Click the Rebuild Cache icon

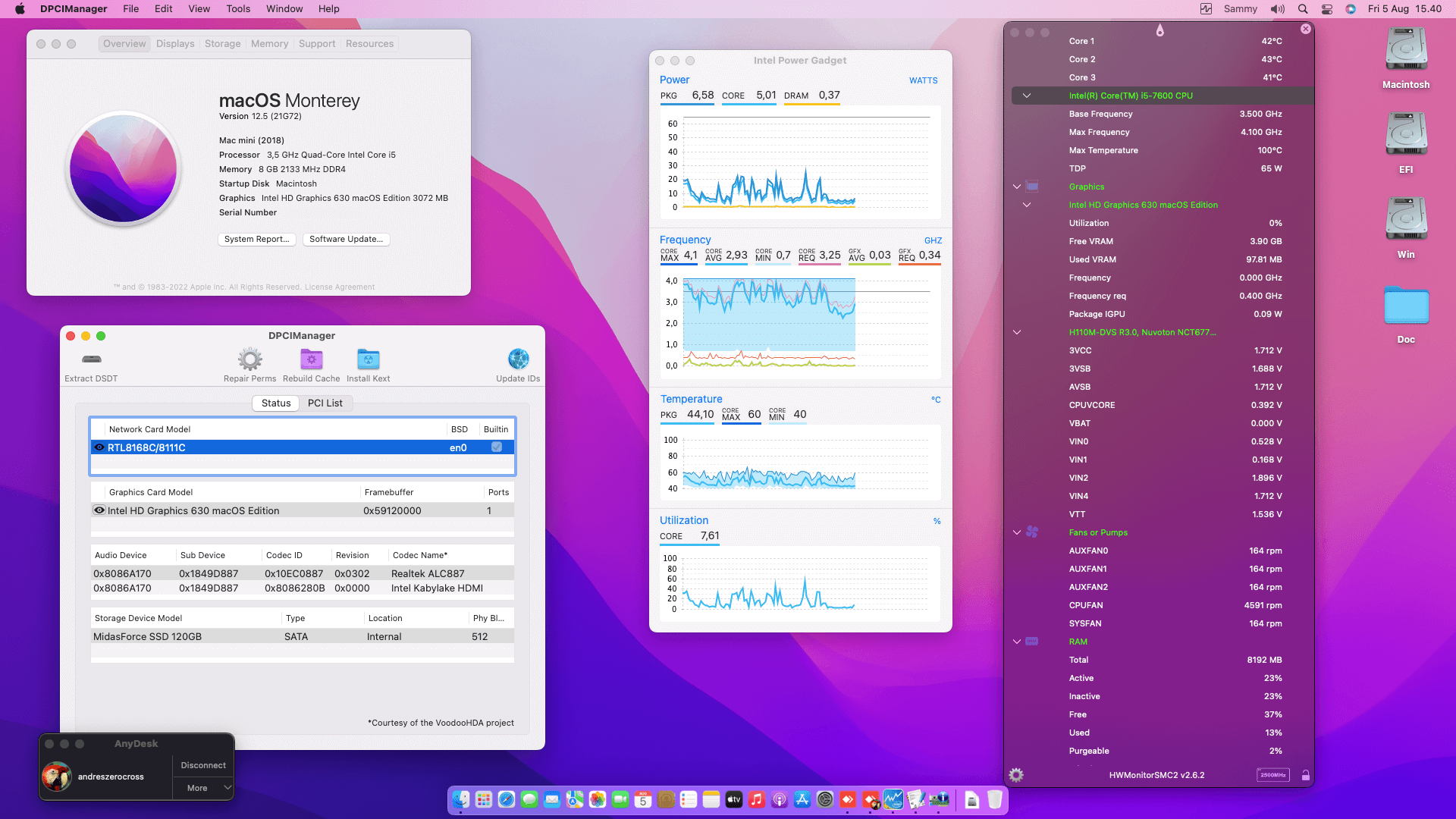[x=311, y=359]
